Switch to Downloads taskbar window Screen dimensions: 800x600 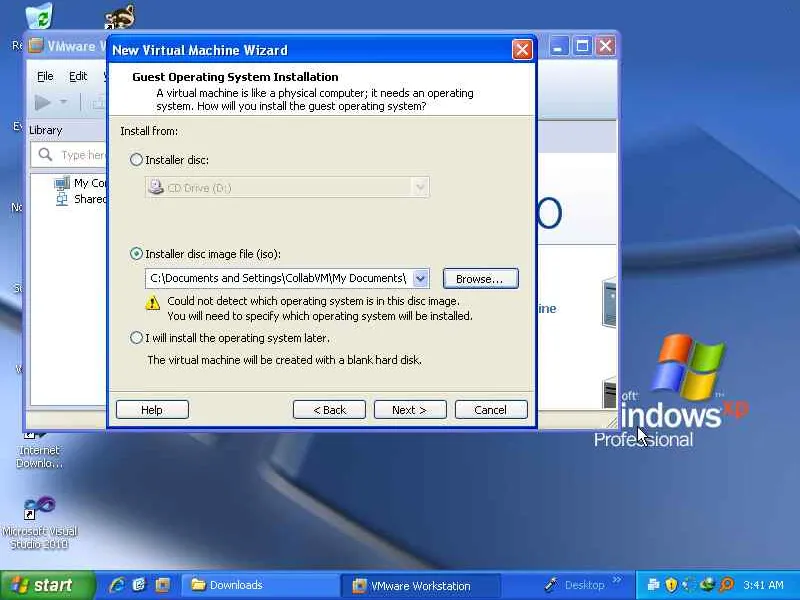pos(259,585)
